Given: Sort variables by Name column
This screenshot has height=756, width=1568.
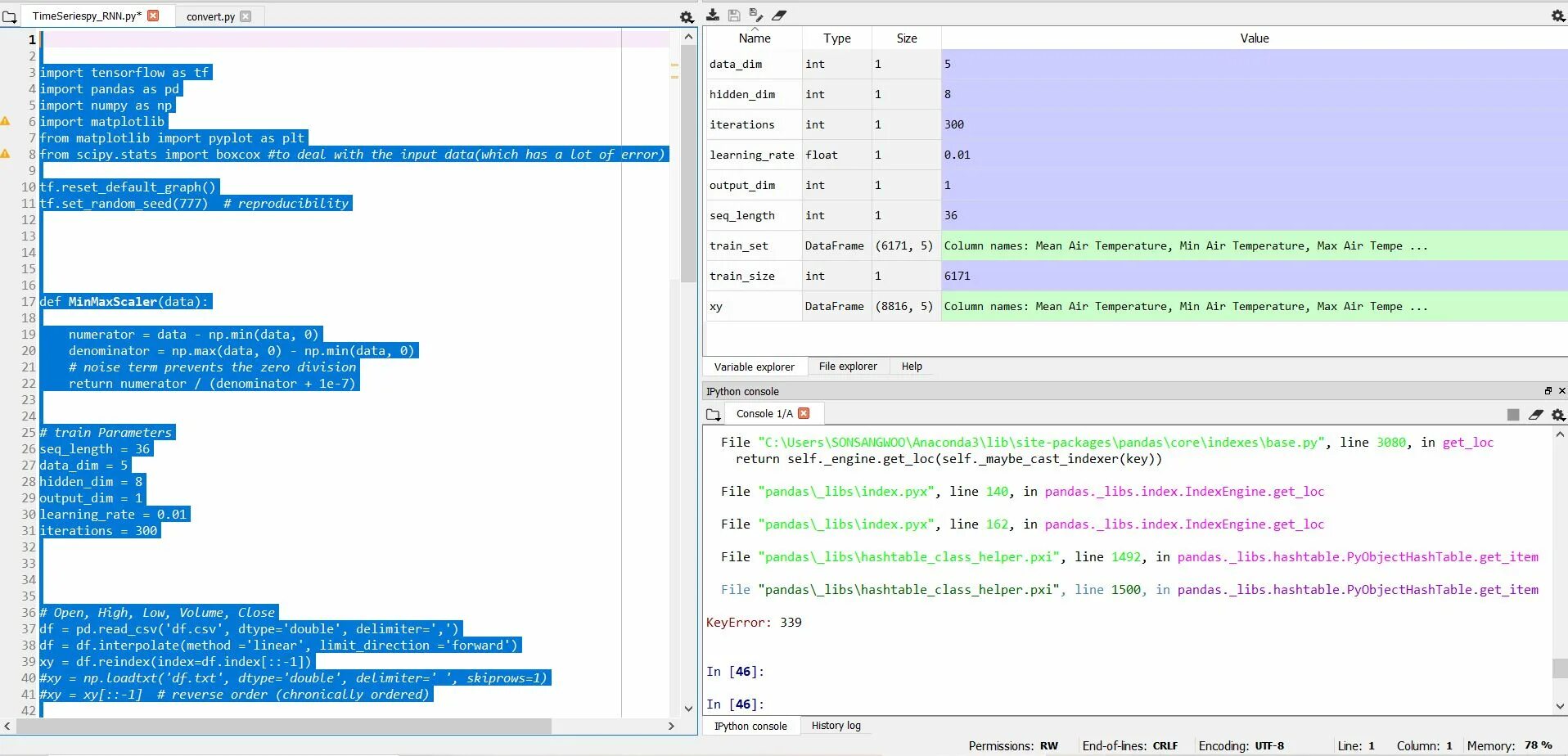Looking at the screenshot, I should coord(755,38).
